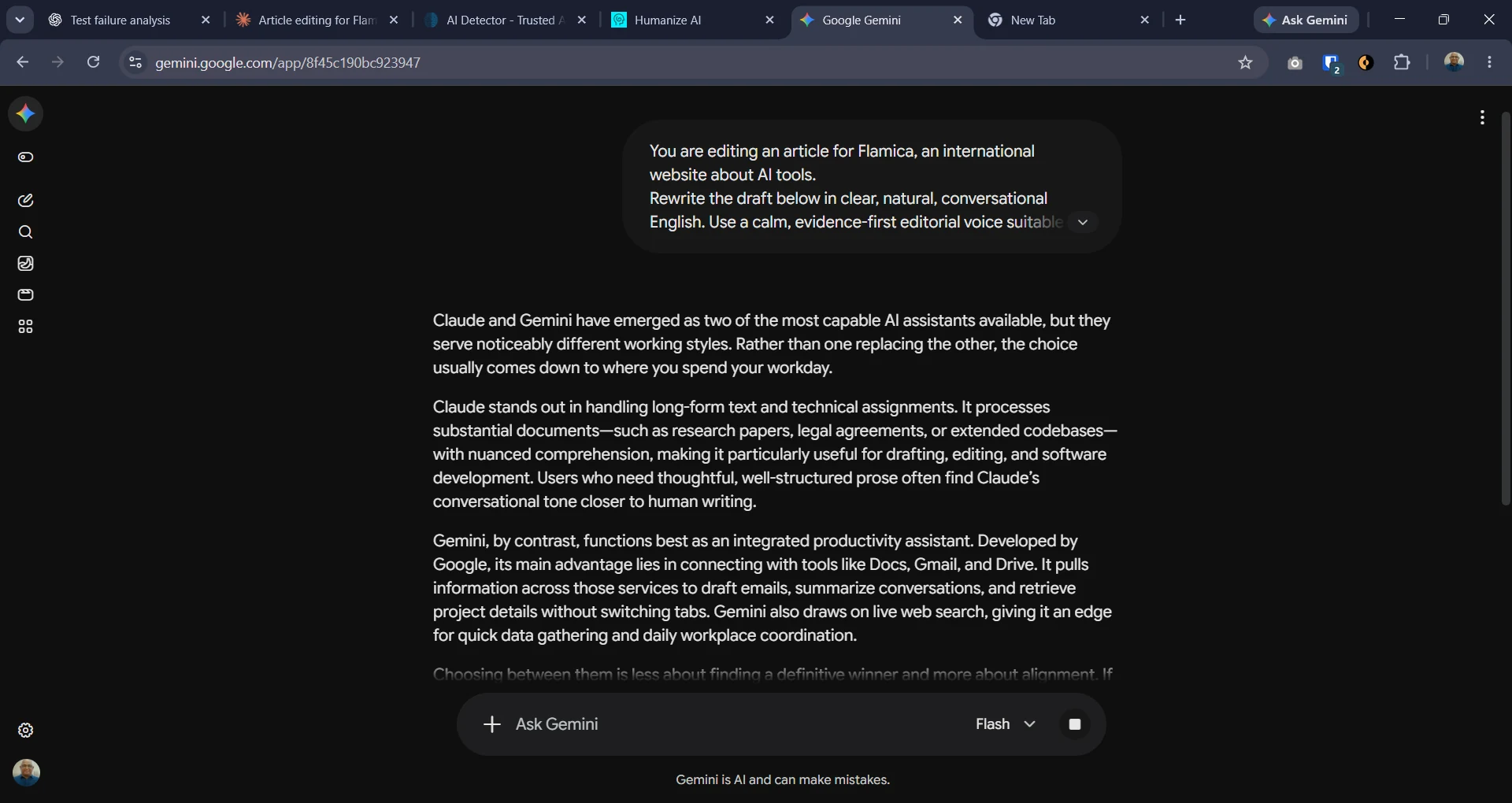Click the blue extension icon with badge 2
Screen dimensions: 1512x803
point(1331,63)
